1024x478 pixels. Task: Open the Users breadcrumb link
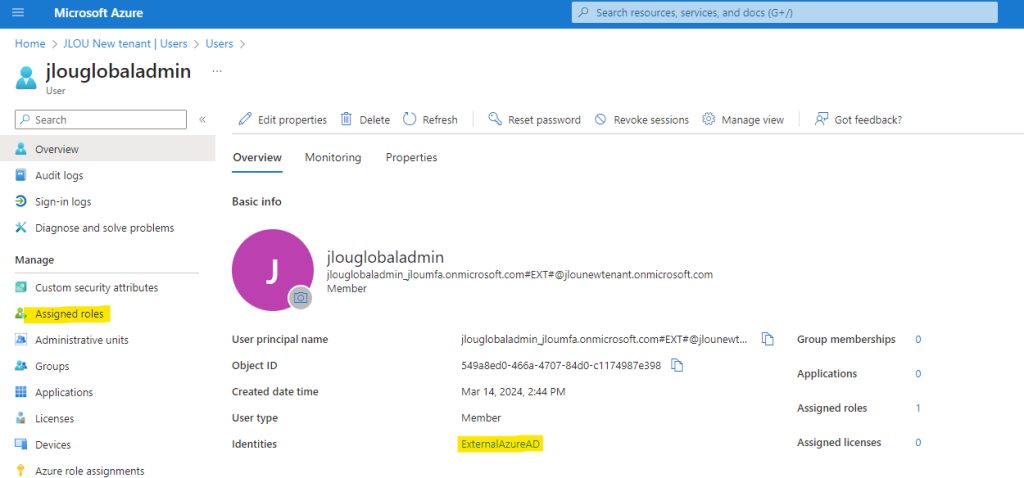tap(219, 44)
